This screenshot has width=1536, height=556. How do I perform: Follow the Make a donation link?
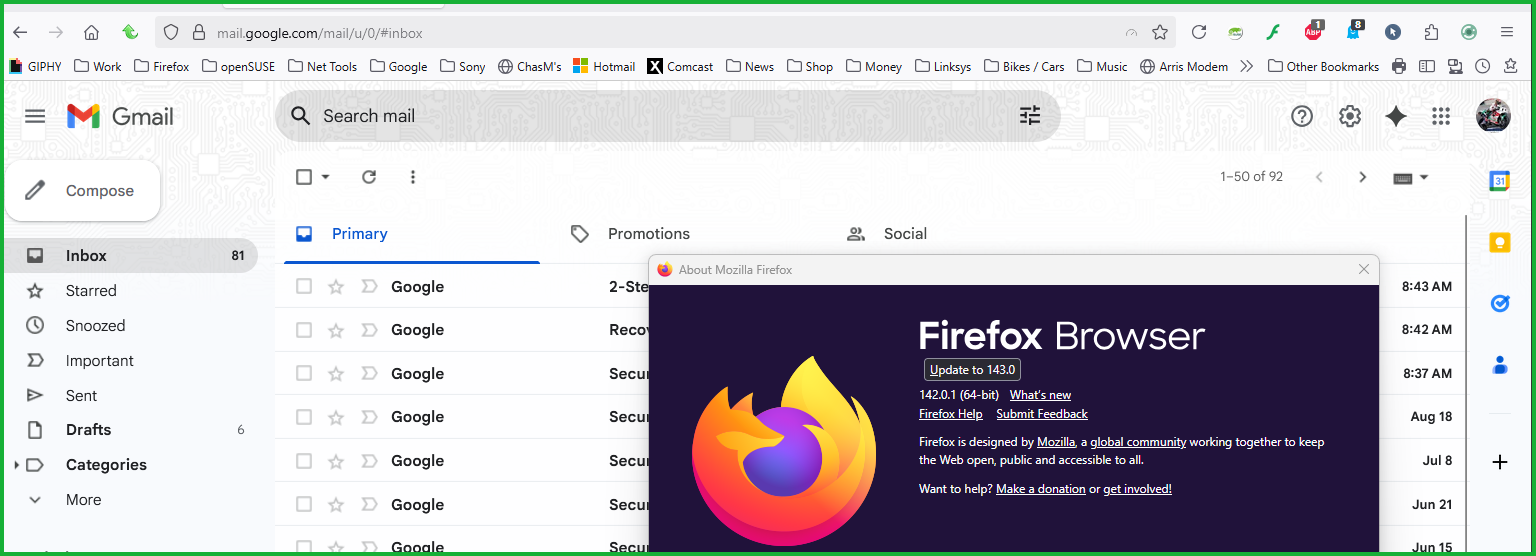1041,489
